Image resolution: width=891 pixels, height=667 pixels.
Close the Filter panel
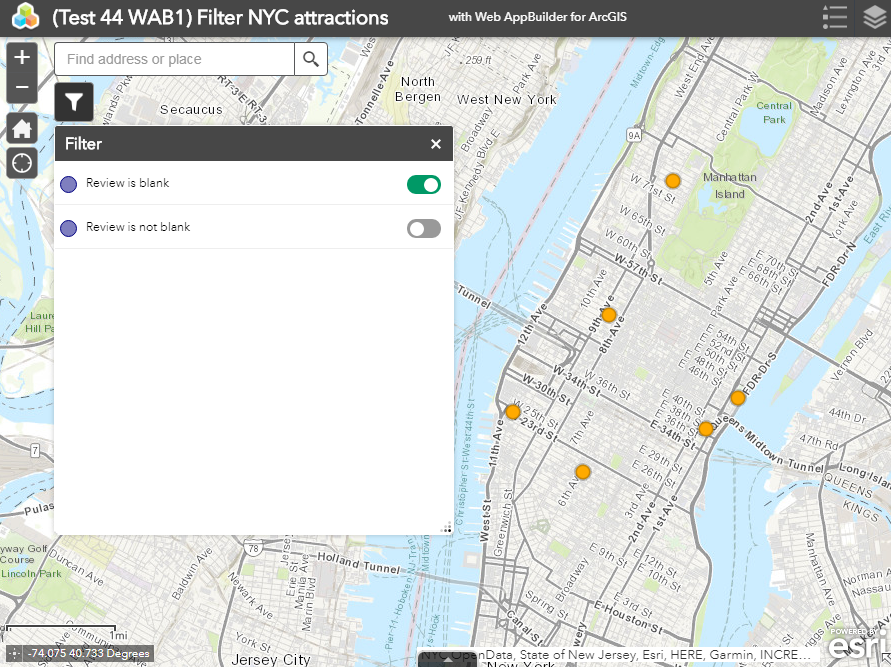tap(436, 144)
